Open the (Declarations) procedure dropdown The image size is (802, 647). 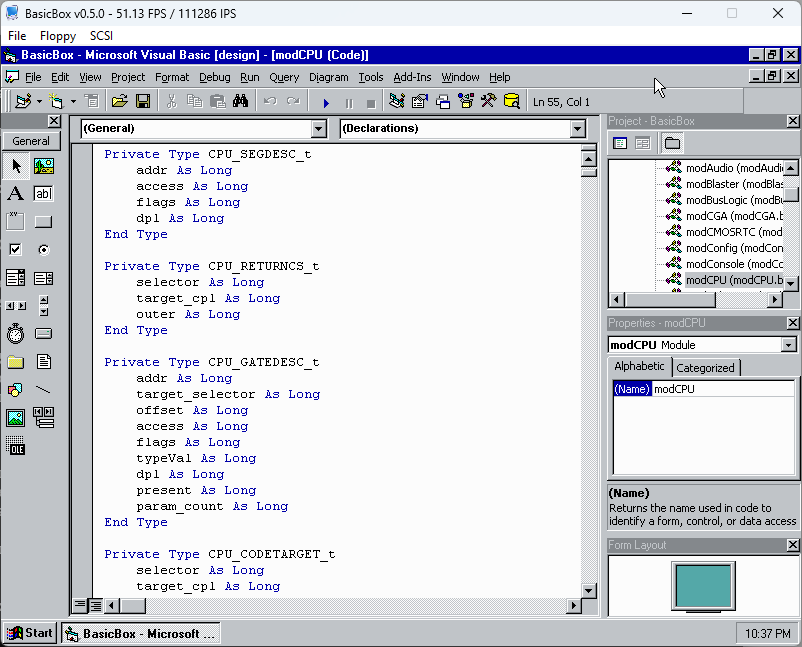pos(577,129)
